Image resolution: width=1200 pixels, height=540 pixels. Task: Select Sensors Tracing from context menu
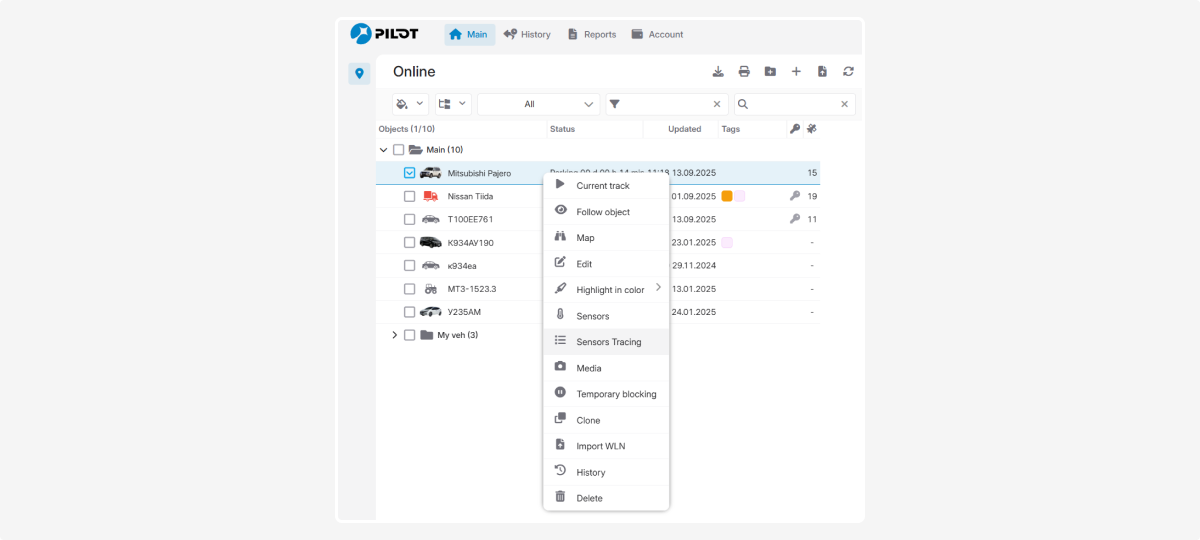[608, 342]
